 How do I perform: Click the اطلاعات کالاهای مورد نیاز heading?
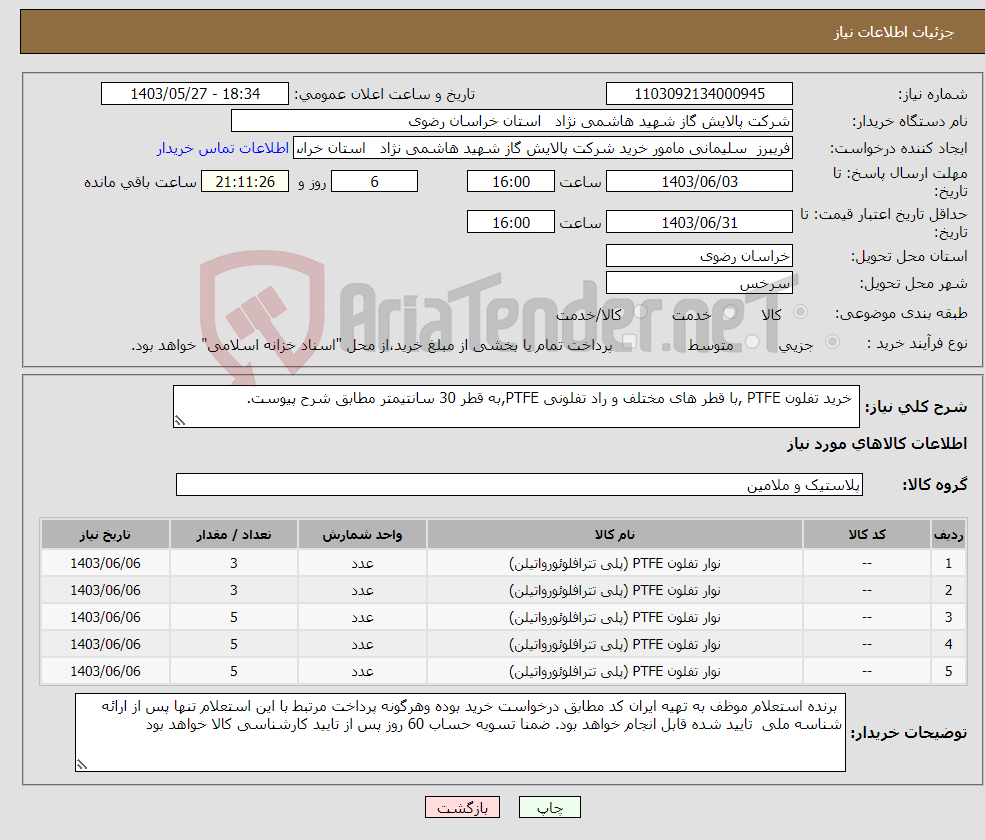click(x=877, y=444)
